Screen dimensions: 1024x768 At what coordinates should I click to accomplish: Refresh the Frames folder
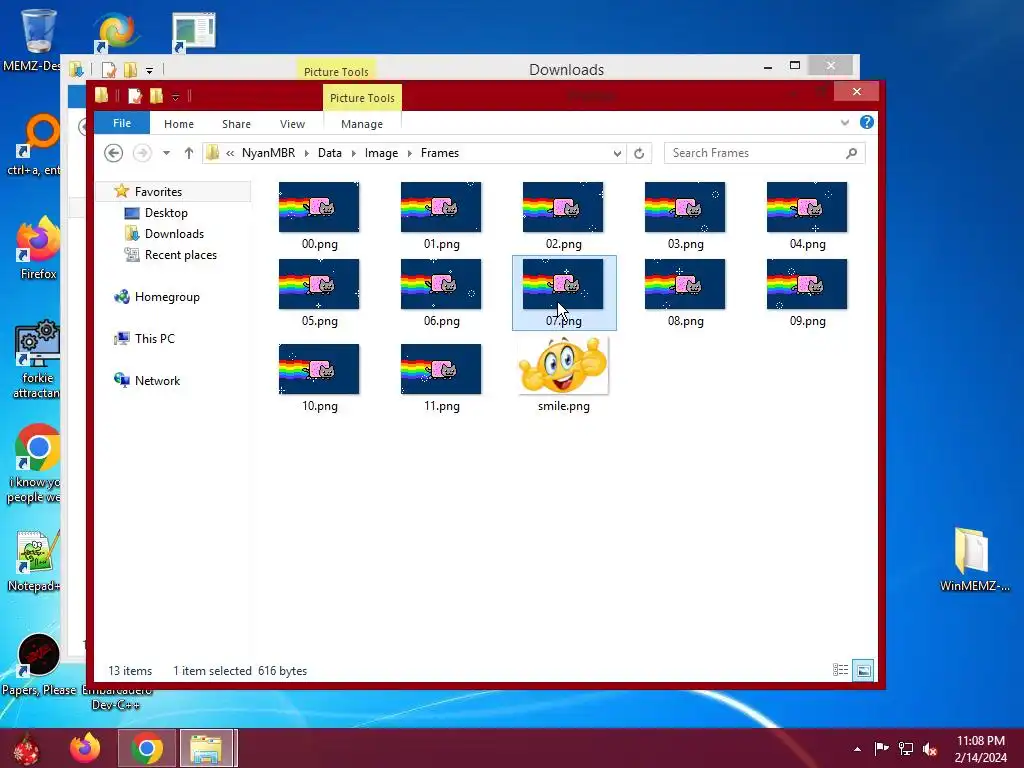(639, 153)
